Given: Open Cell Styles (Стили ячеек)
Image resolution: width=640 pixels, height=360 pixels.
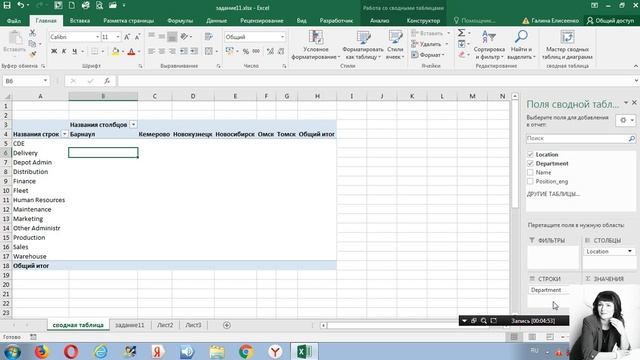Looking at the screenshot, I should click(x=395, y=45).
